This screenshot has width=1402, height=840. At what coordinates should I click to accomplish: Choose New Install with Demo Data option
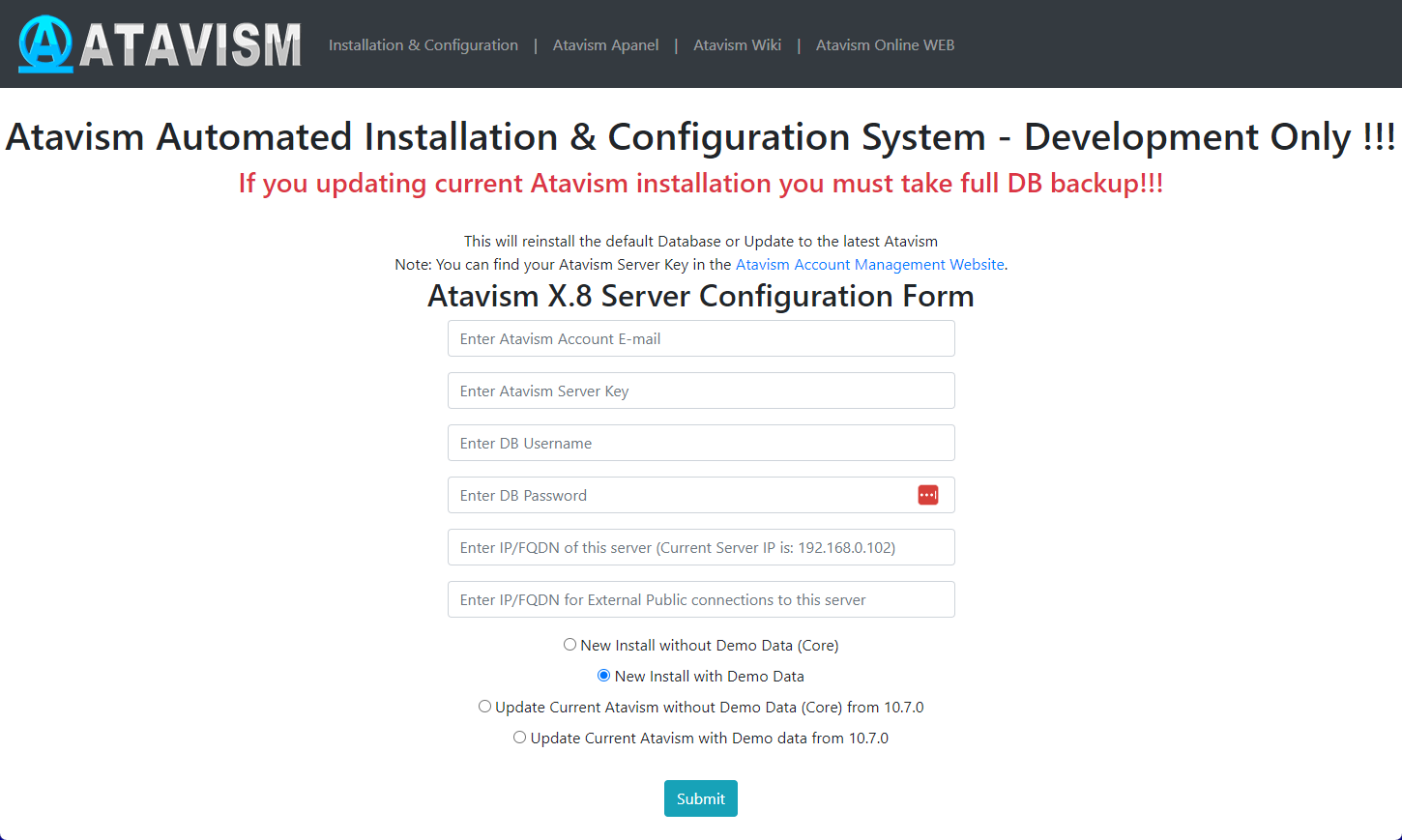pyautogui.click(x=604, y=676)
